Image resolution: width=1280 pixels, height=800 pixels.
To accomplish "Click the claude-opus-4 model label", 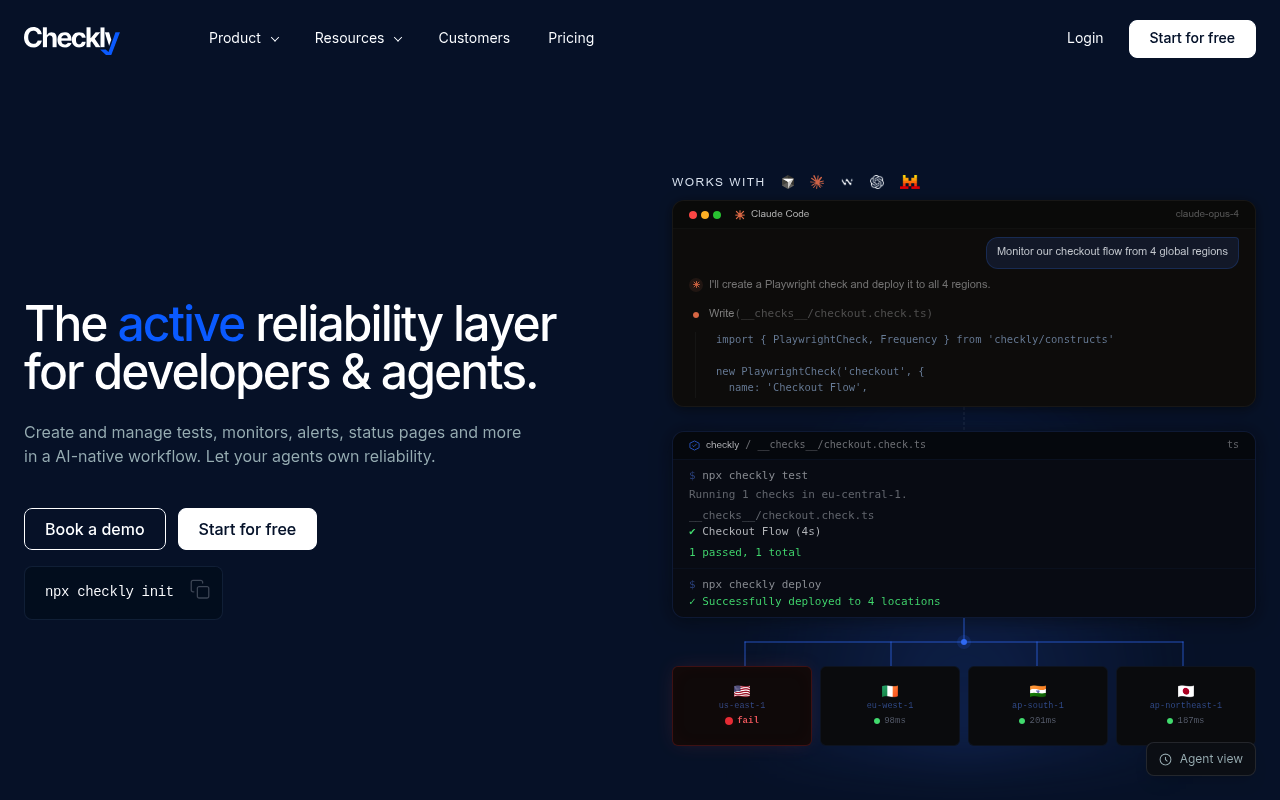I will pyautogui.click(x=1207, y=214).
